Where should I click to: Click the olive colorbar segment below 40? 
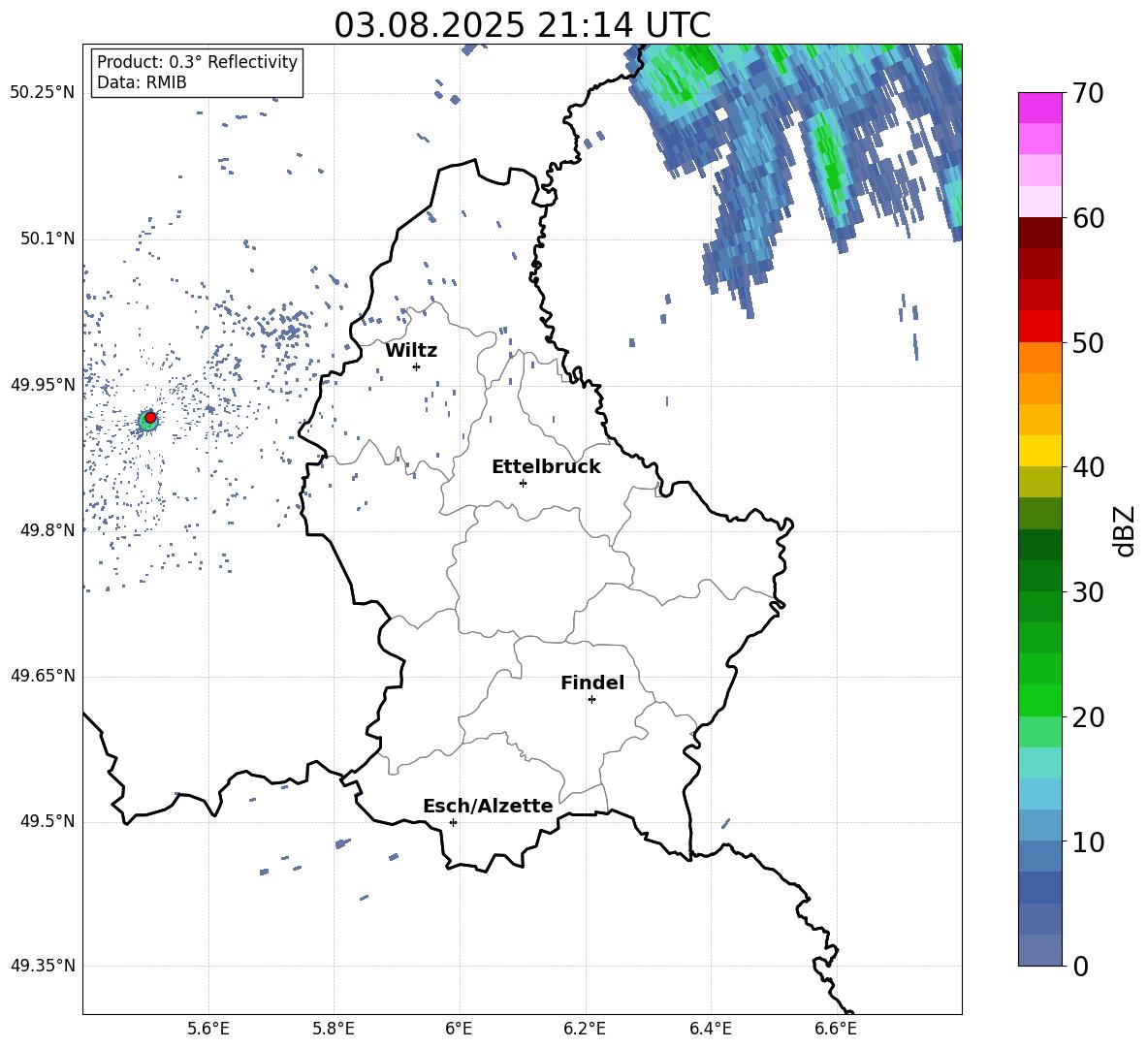pos(1039,482)
